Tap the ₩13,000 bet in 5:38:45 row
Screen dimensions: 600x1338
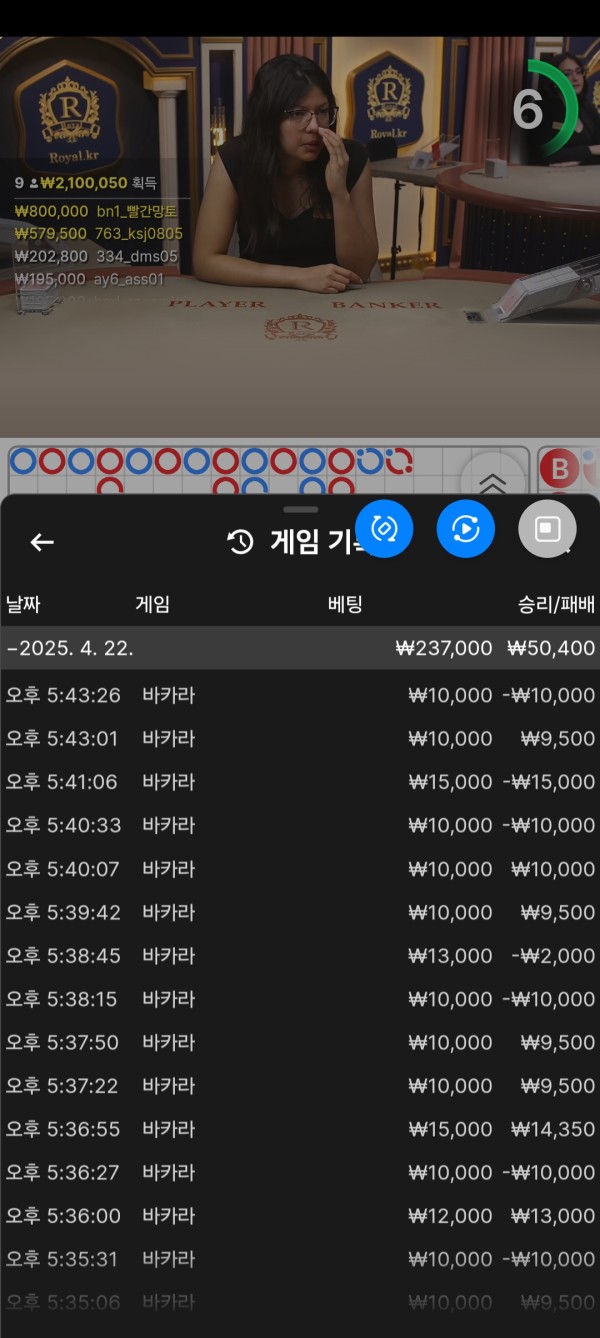(450, 956)
